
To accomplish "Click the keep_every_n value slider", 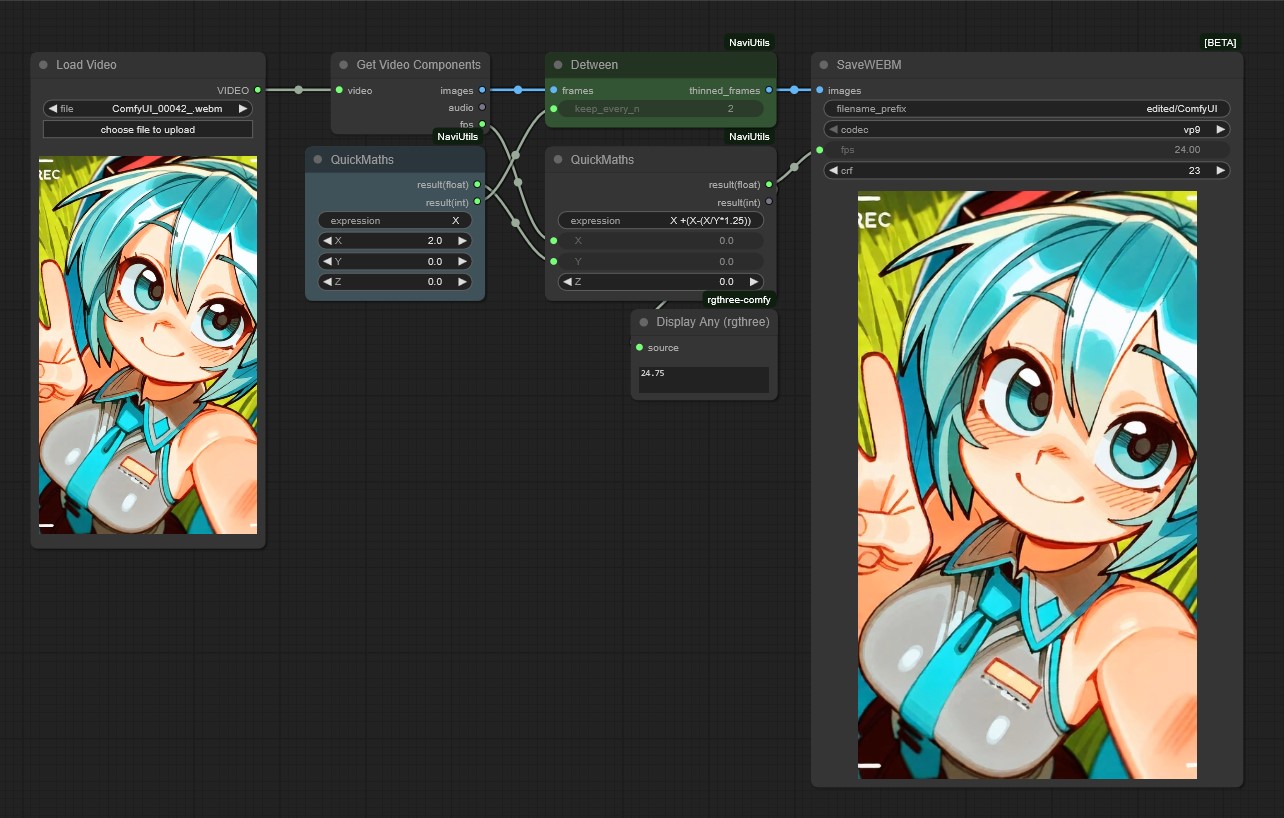I will point(660,109).
